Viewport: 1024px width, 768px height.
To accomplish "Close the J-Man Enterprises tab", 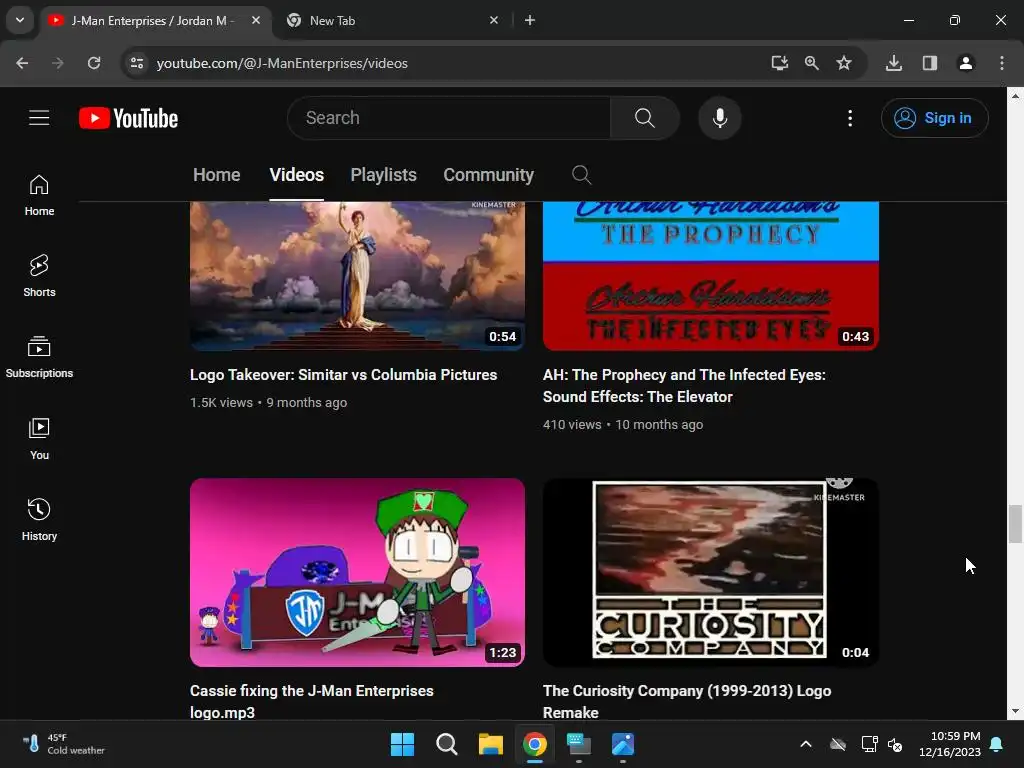I will click(x=256, y=20).
